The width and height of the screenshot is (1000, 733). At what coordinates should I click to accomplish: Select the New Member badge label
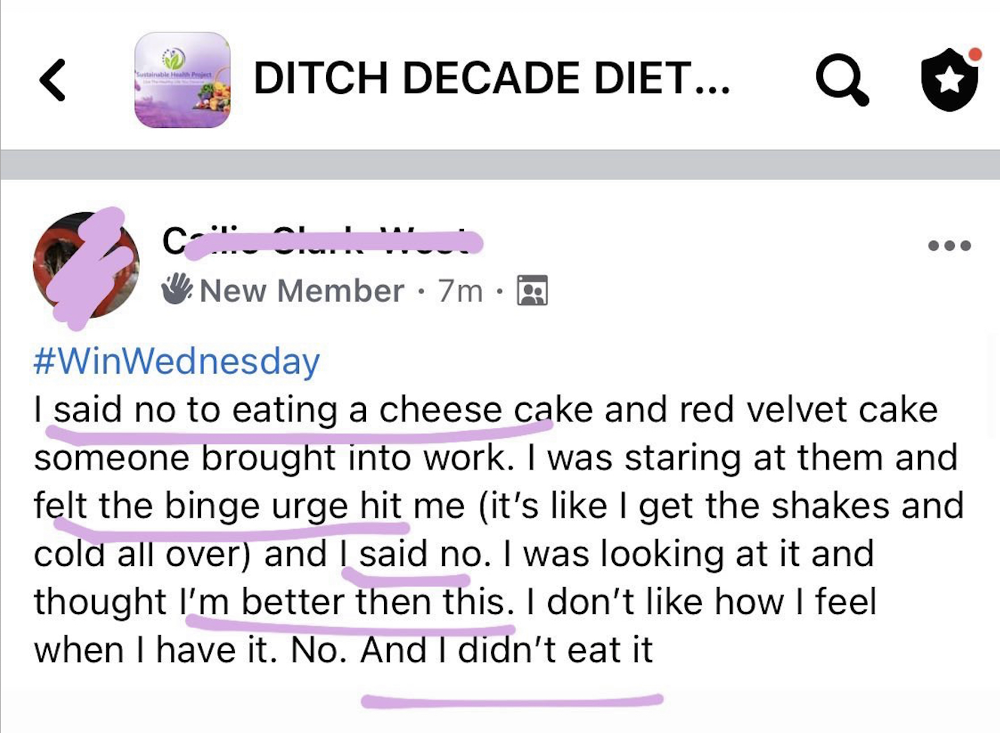point(301,291)
